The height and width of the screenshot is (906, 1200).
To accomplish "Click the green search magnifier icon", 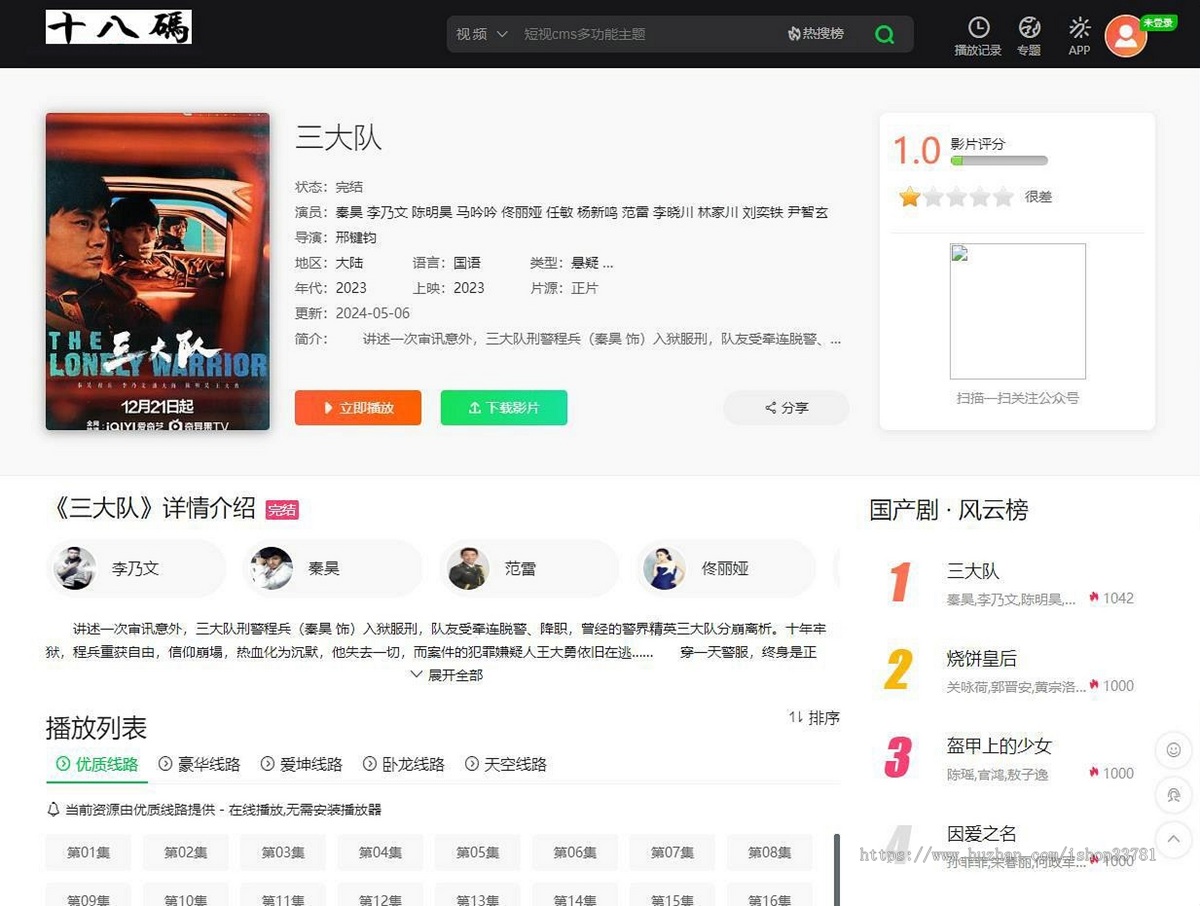I will 884,34.
